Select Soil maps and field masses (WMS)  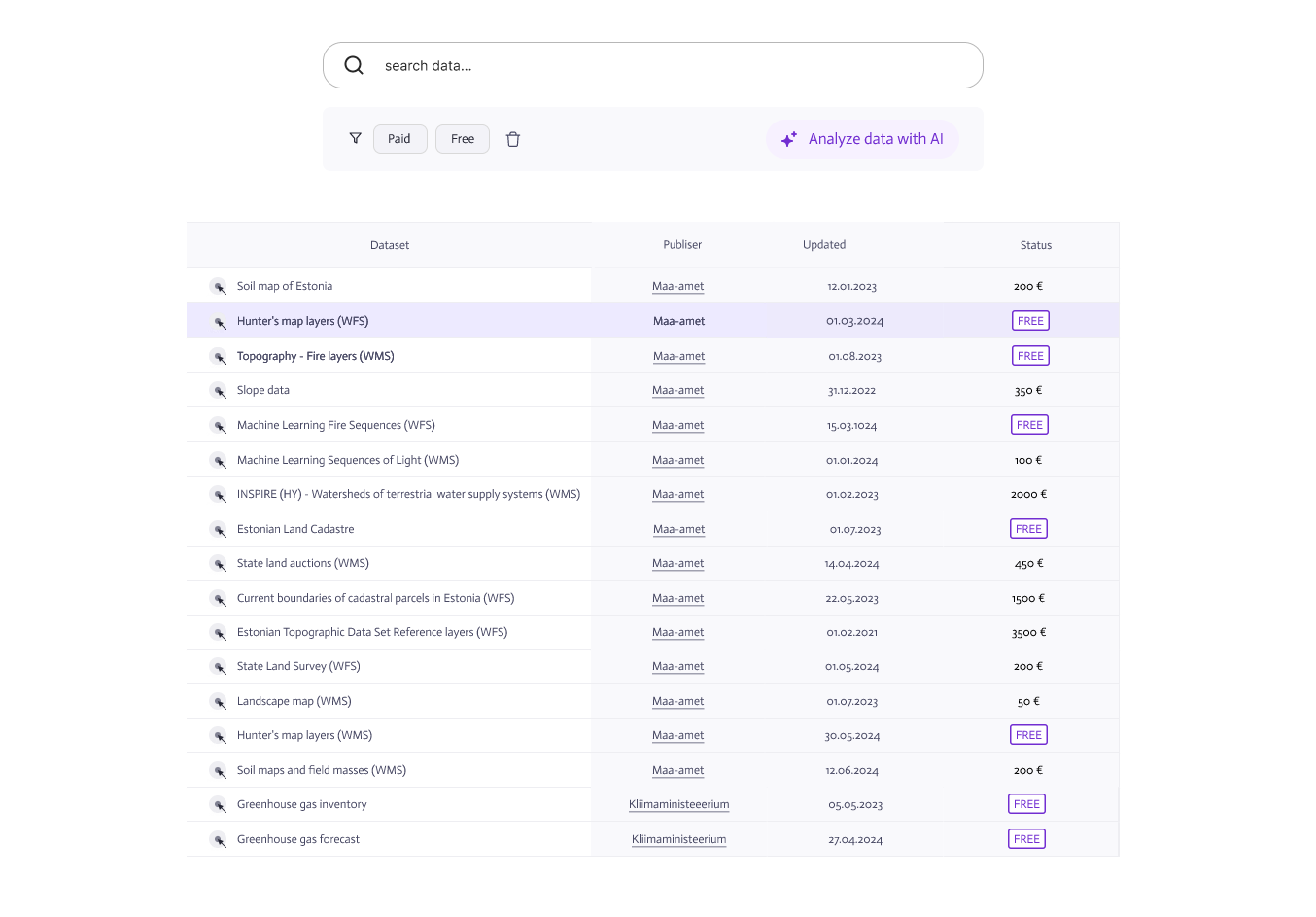click(322, 770)
